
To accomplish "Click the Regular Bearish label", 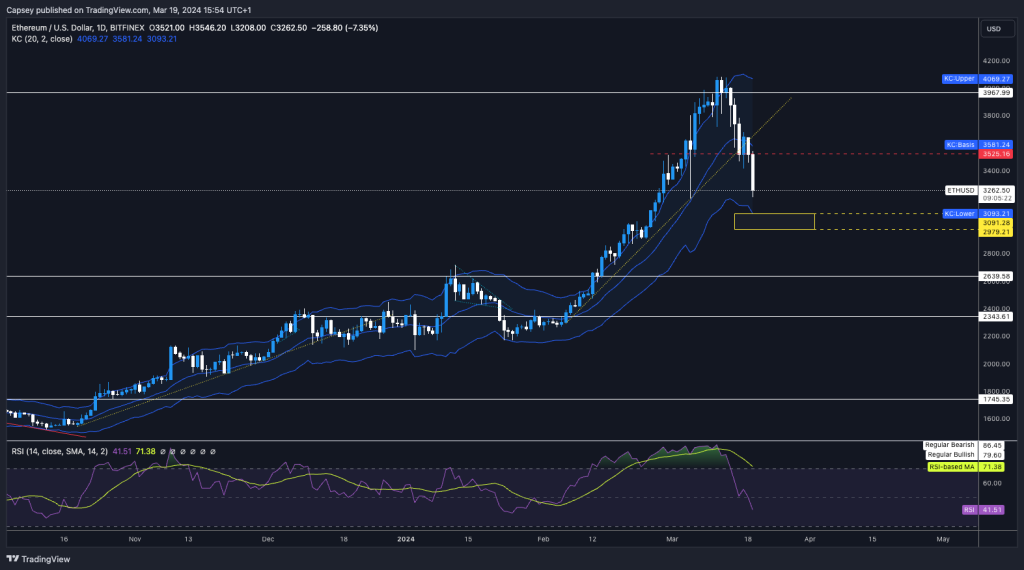I will (949, 444).
